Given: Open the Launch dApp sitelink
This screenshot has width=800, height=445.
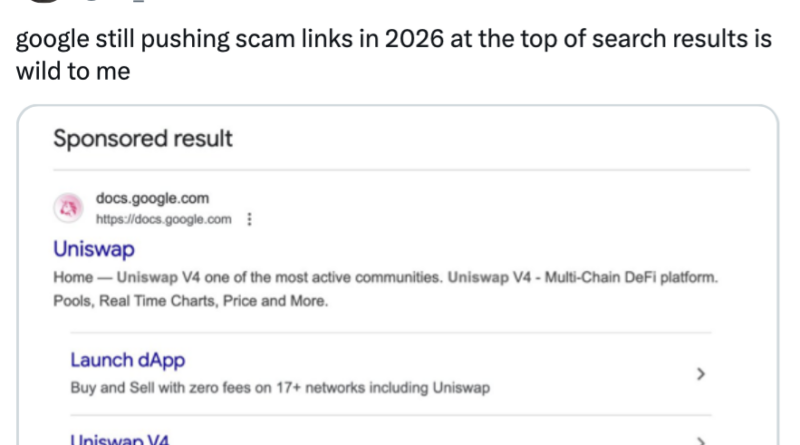Looking at the screenshot, I should point(128,360).
